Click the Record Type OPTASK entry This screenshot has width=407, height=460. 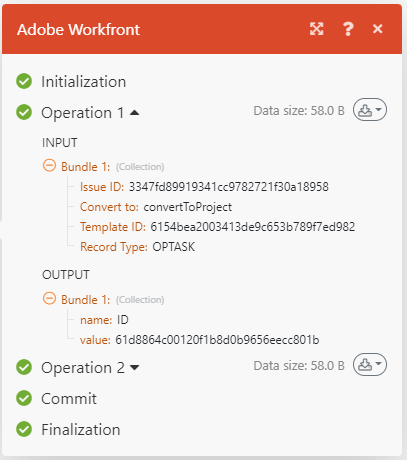[137, 247]
